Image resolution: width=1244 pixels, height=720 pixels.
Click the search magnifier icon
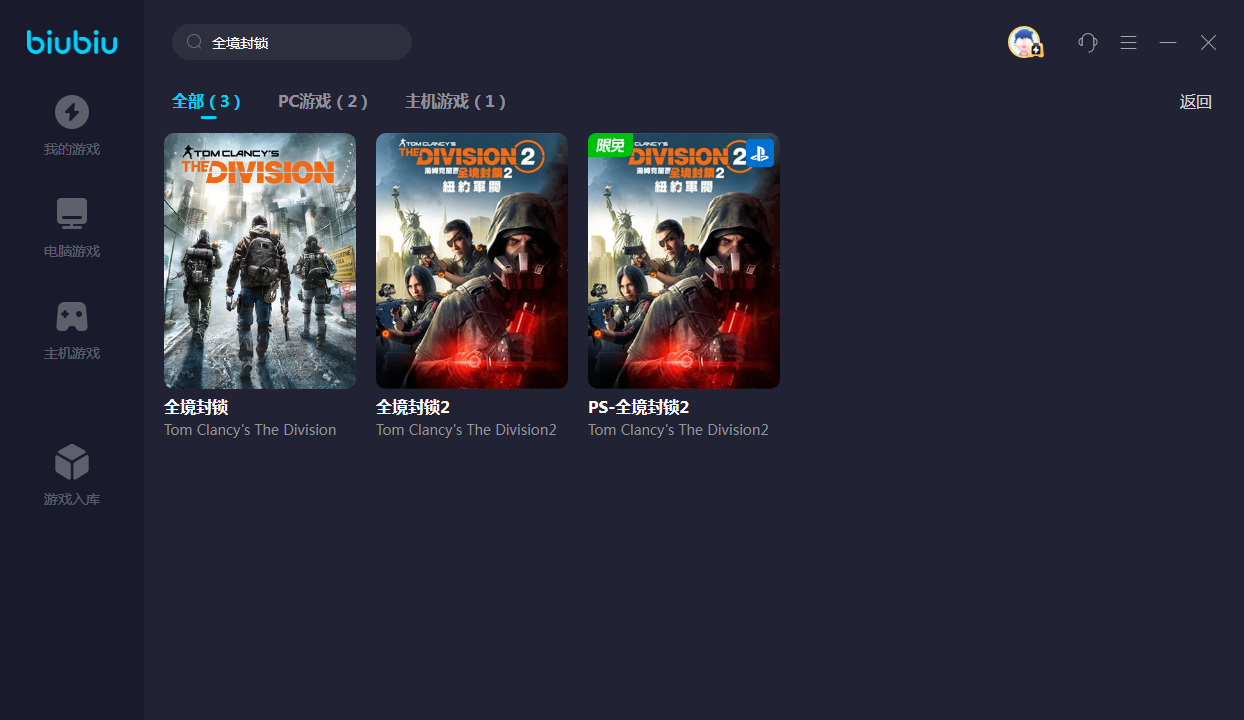tap(195, 42)
